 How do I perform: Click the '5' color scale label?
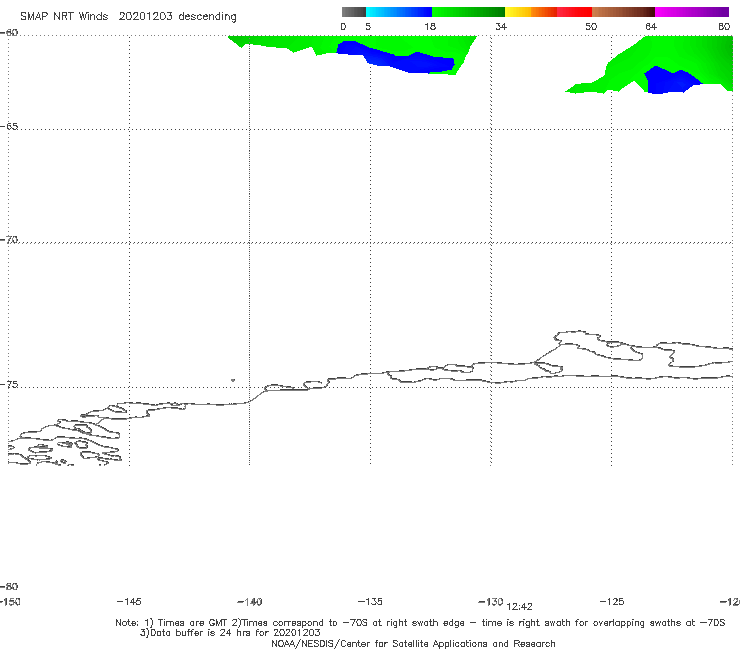tap(368, 26)
